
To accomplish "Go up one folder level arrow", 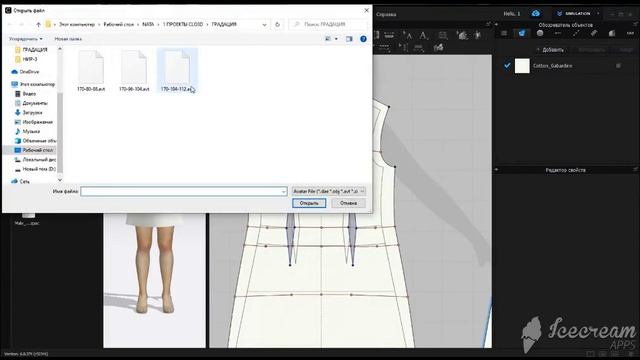I will [38, 24].
